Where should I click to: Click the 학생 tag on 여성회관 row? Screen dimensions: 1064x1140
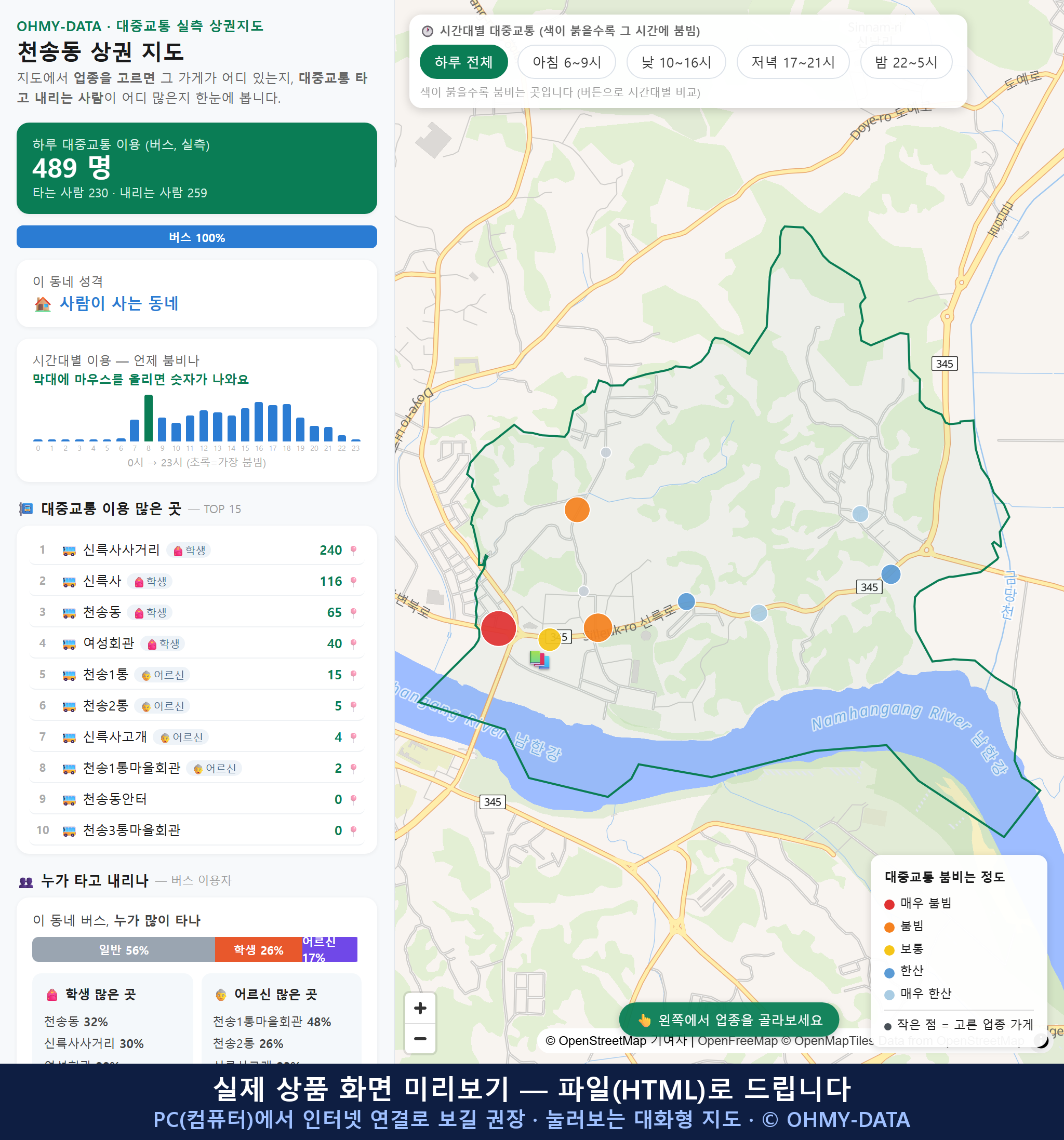[x=163, y=644]
